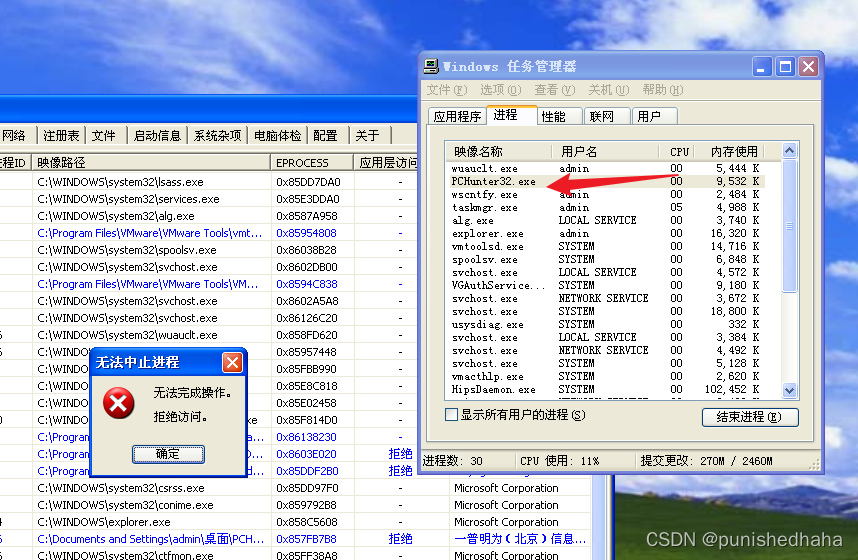Screen dimensions: 858x560
Task: Switch to 性能 tab
Action: pyautogui.click(x=559, y=116)
